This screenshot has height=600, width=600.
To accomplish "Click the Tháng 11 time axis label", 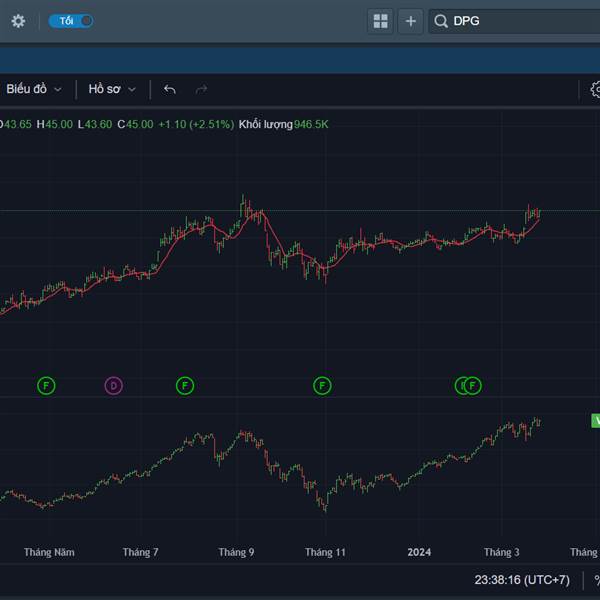I will coord(325,552).
